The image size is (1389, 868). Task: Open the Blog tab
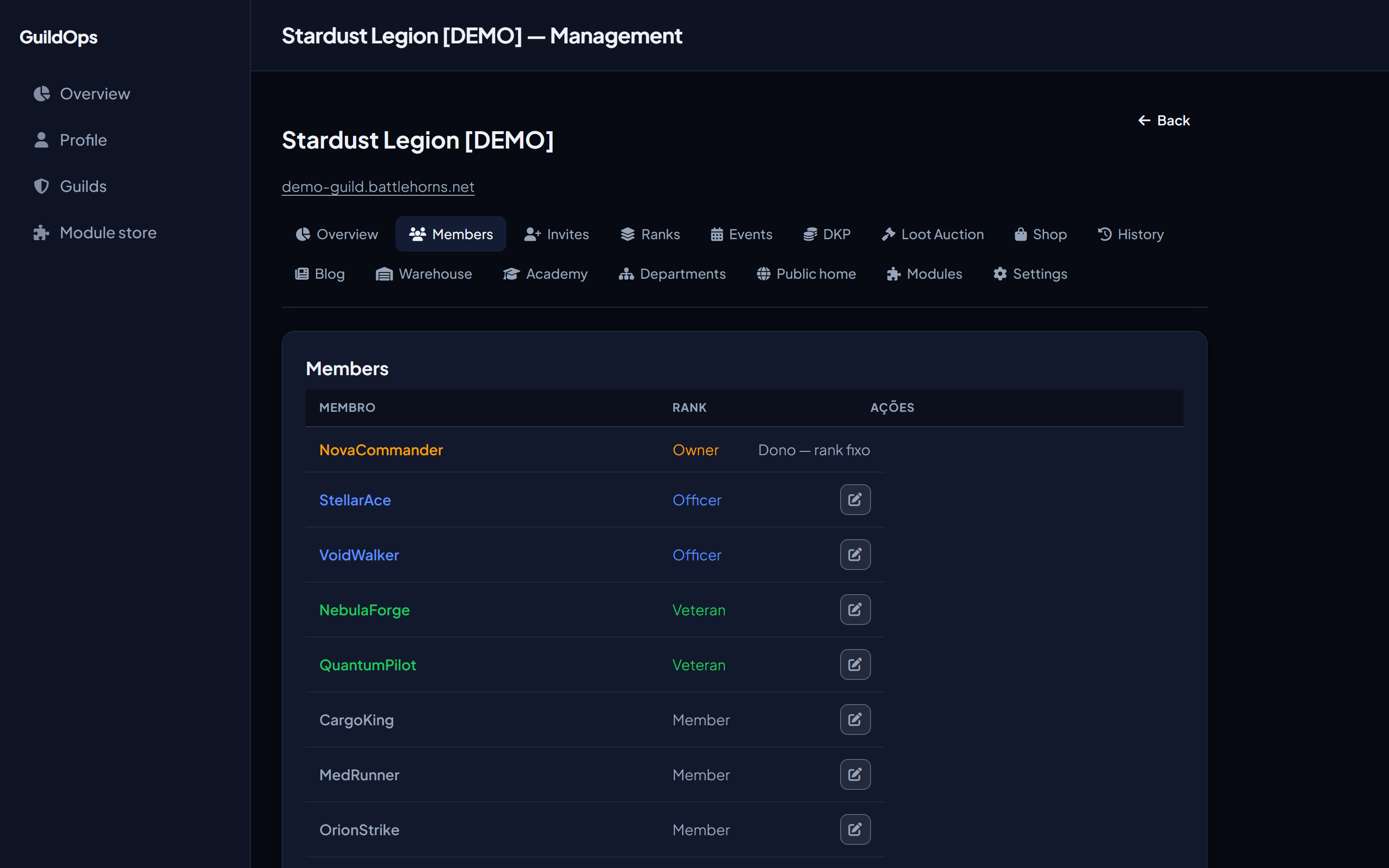click(320, 274)
